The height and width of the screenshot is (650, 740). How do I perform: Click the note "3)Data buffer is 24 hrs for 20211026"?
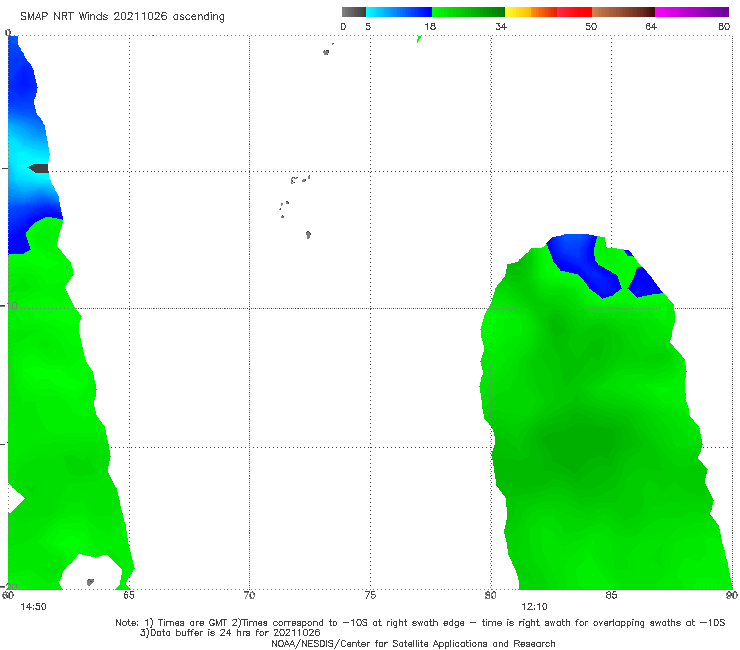[x=230, y=633]
